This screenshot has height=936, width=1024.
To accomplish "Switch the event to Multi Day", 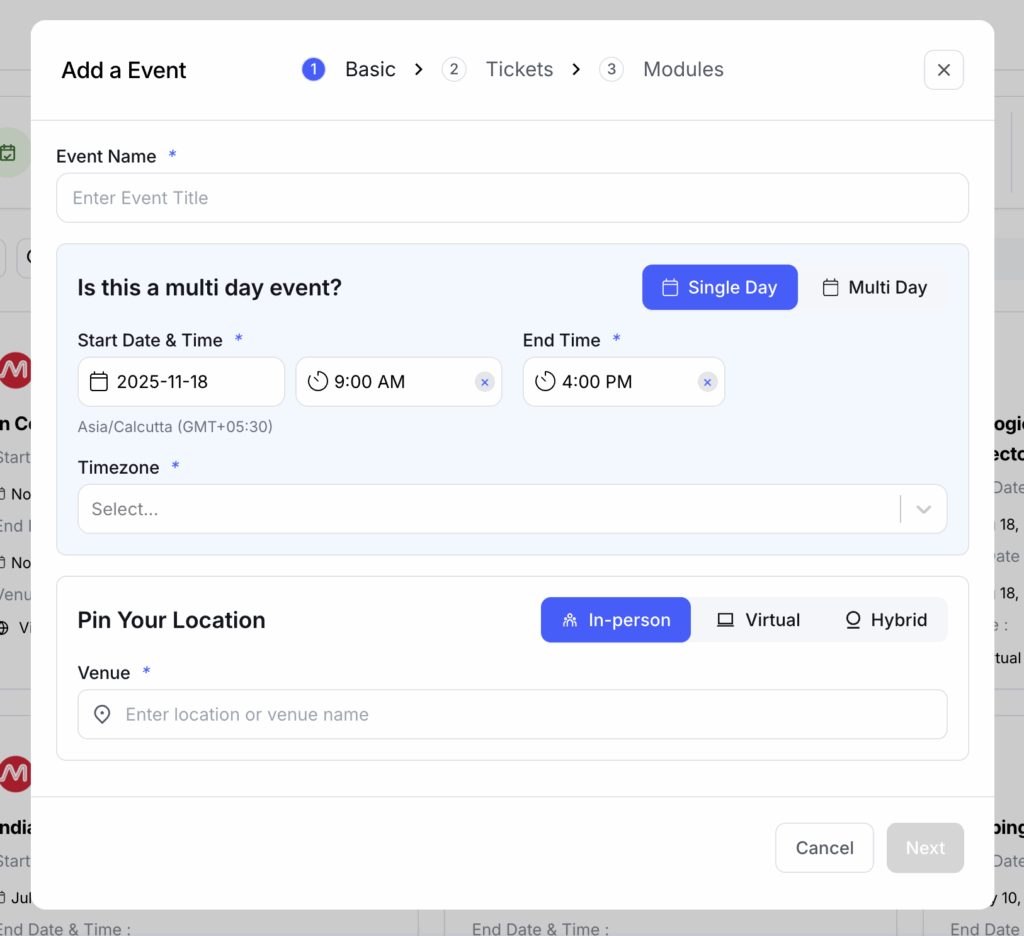I will [876, 287].
